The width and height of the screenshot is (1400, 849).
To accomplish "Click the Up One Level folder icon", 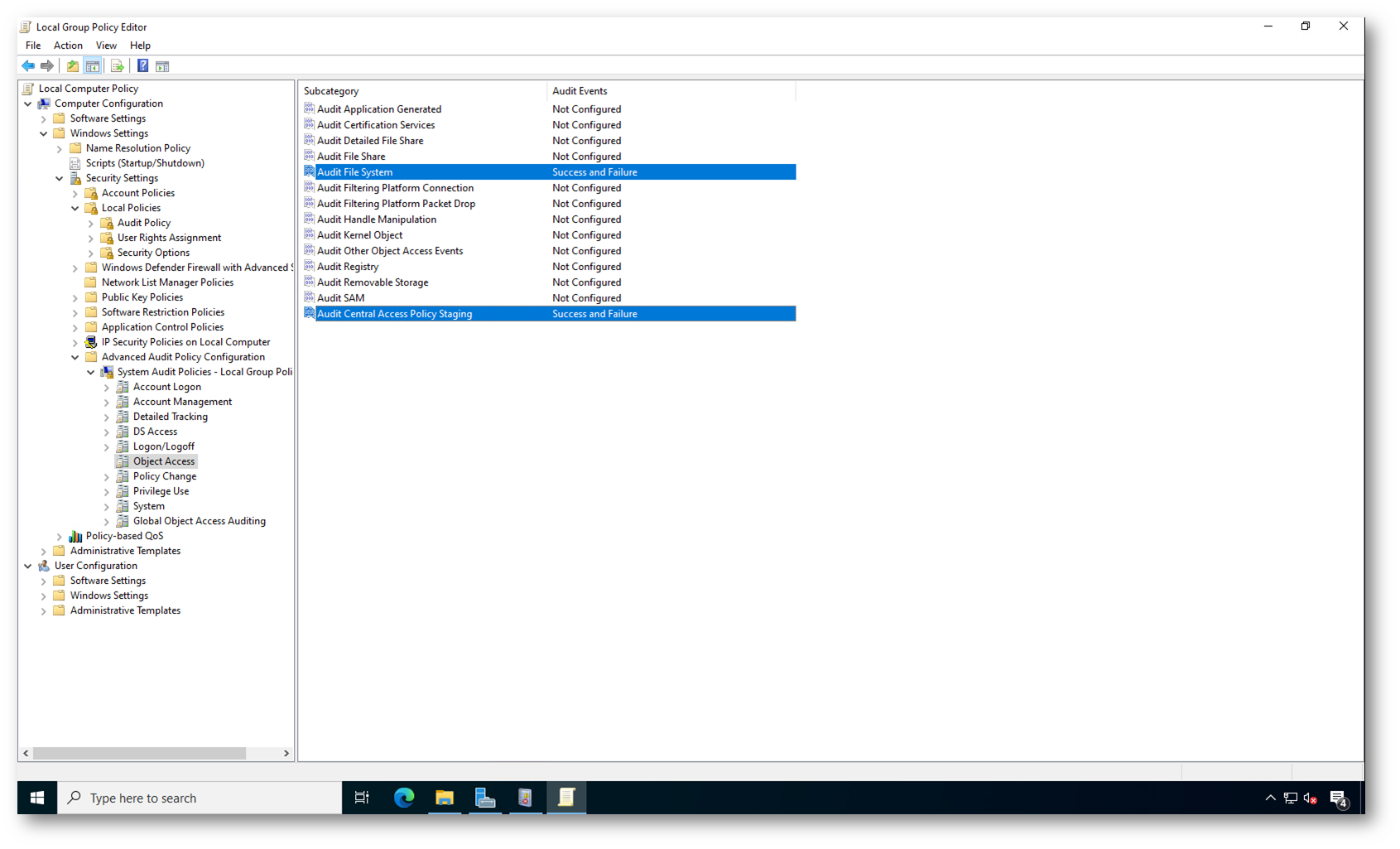I will tap(73, 66).
